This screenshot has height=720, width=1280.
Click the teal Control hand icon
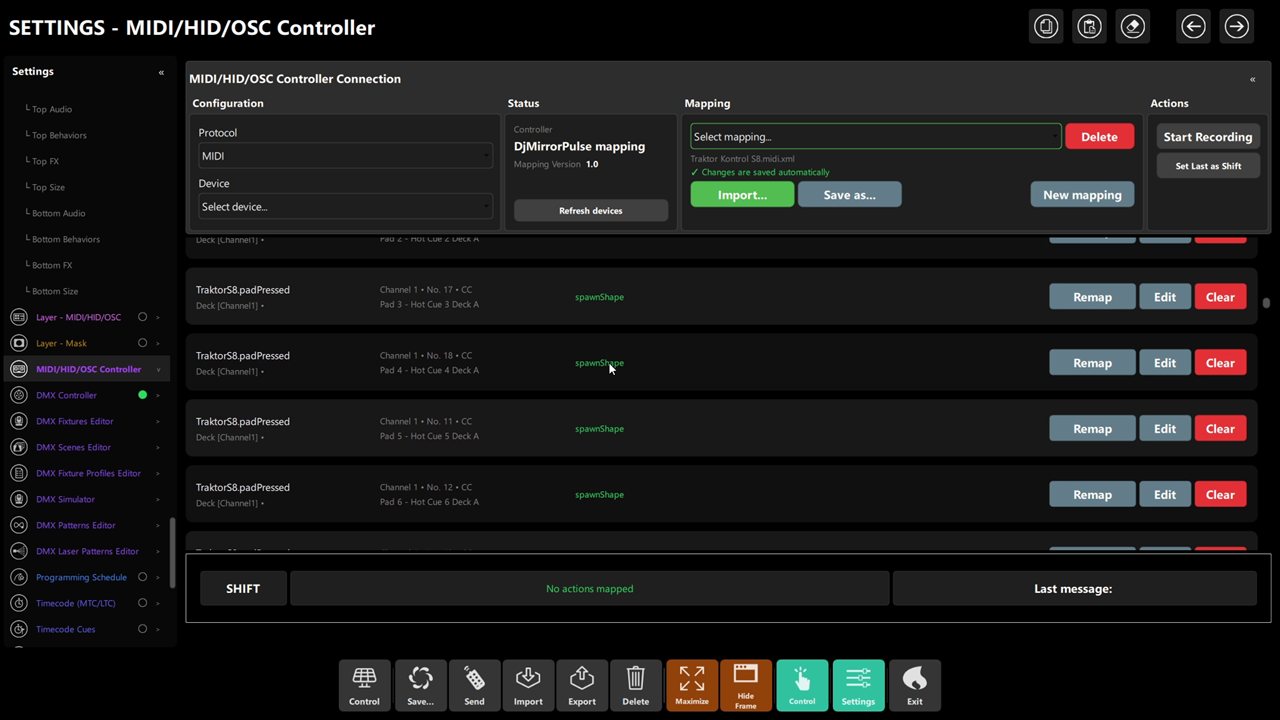802,686
